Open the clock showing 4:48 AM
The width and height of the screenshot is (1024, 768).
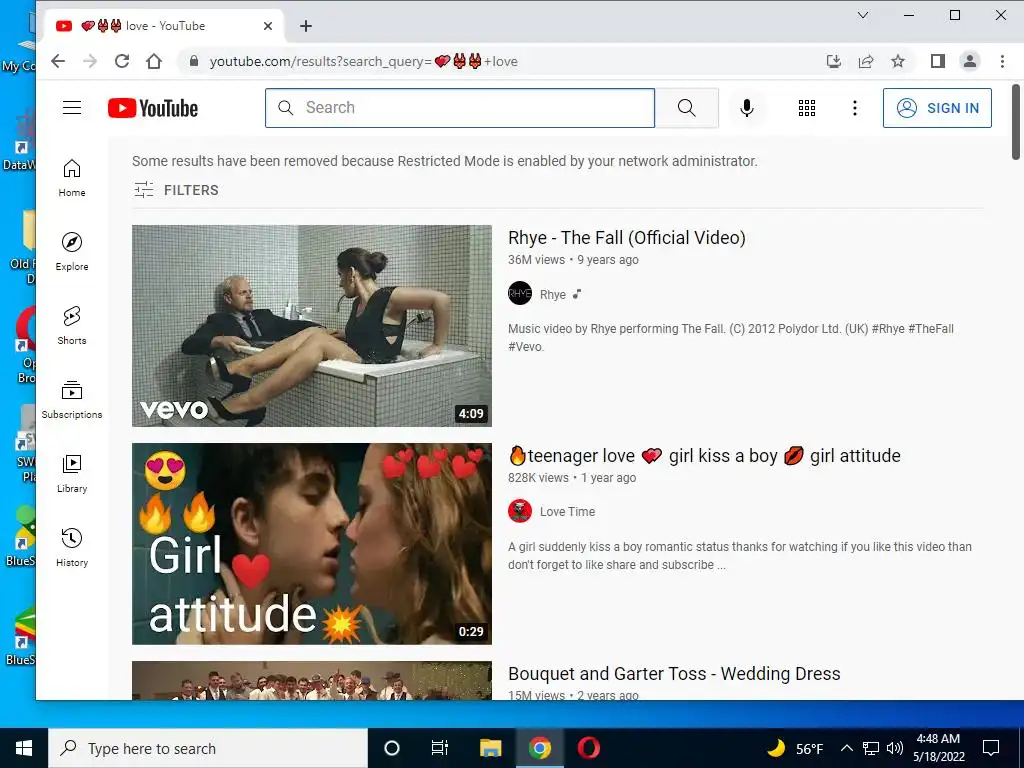pyautogui.click(x=938, y=748)
